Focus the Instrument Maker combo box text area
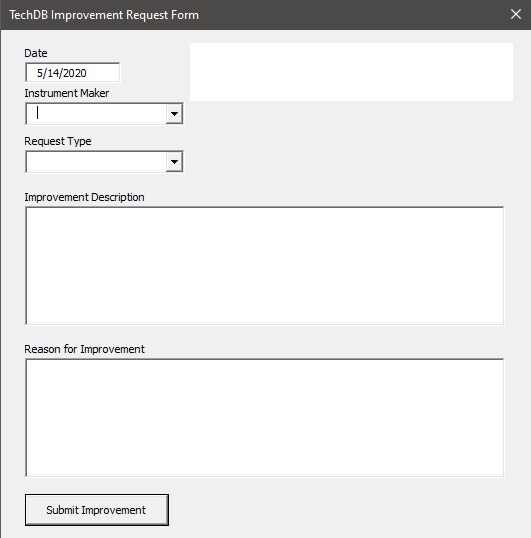The width and height of the screenshot is (531, 538). point(96,114)
